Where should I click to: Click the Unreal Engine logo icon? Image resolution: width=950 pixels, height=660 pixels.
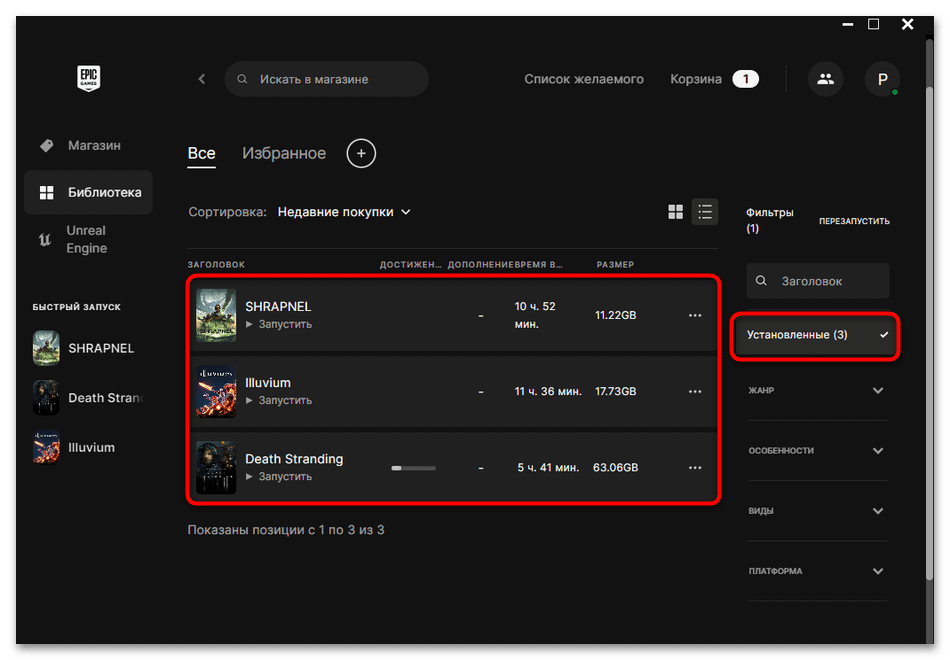(45, 239)
